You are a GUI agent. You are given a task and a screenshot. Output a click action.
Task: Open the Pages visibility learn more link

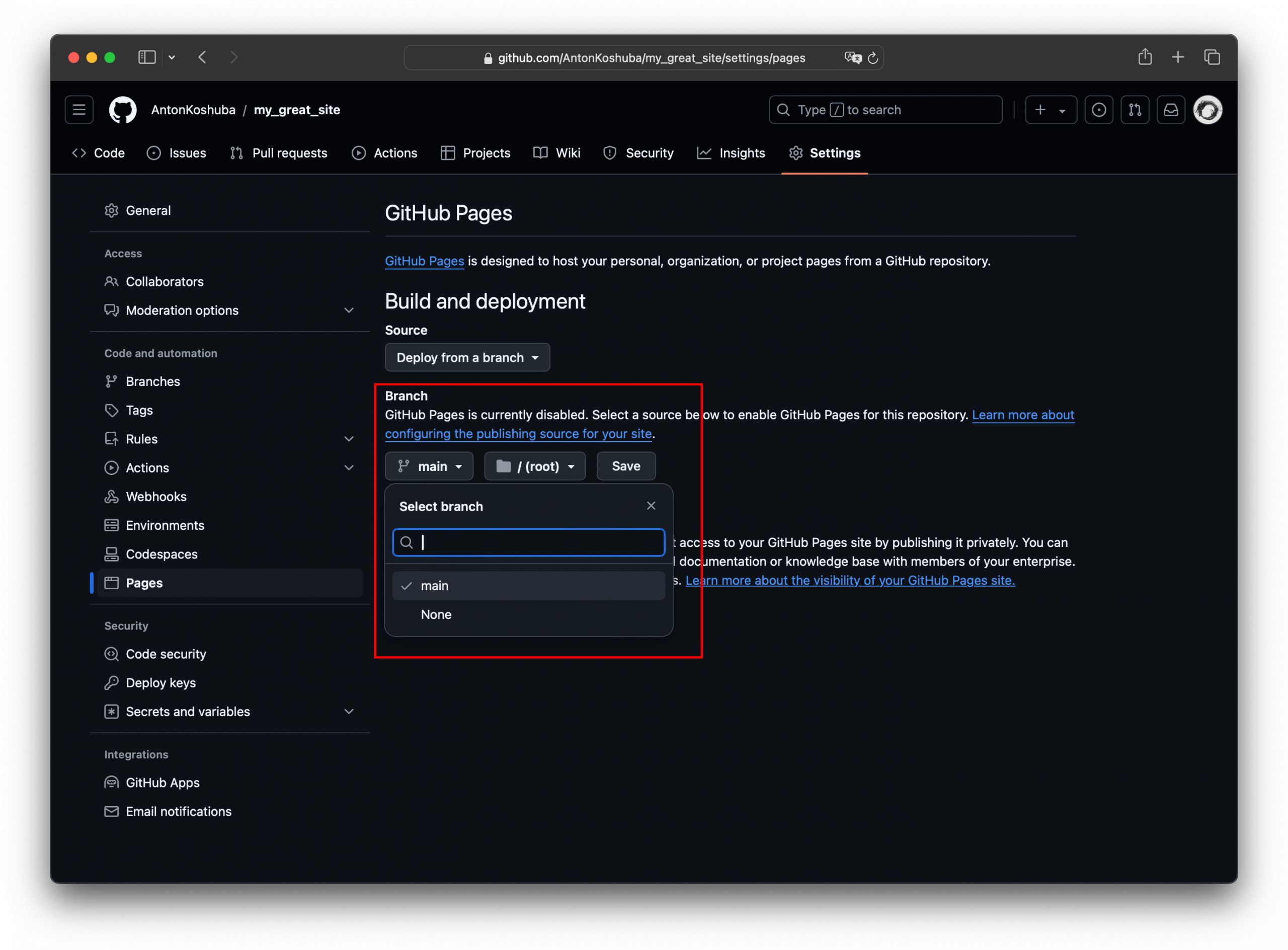click(x=850, y=580)
